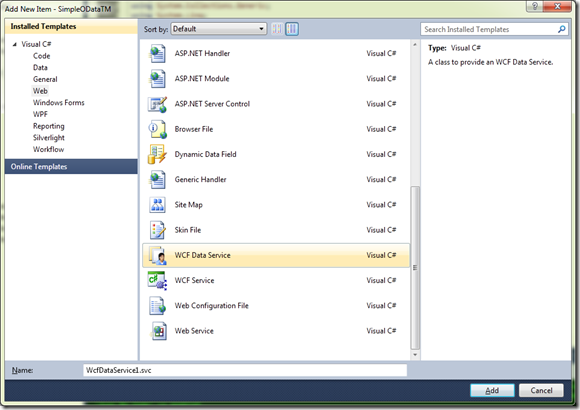Open the Sort by Default dropdown

point(219,29)
